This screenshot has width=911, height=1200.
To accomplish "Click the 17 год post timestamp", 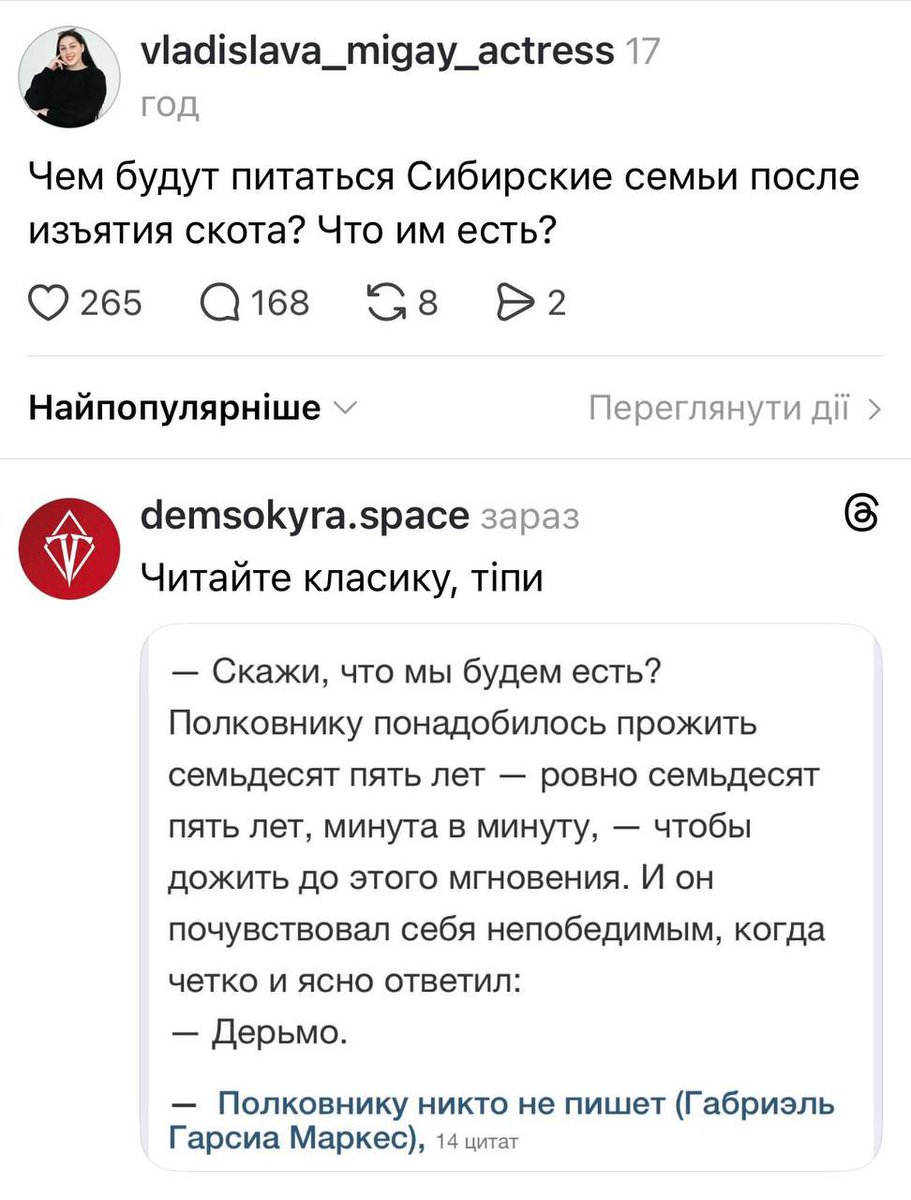I will click(640, 50).
